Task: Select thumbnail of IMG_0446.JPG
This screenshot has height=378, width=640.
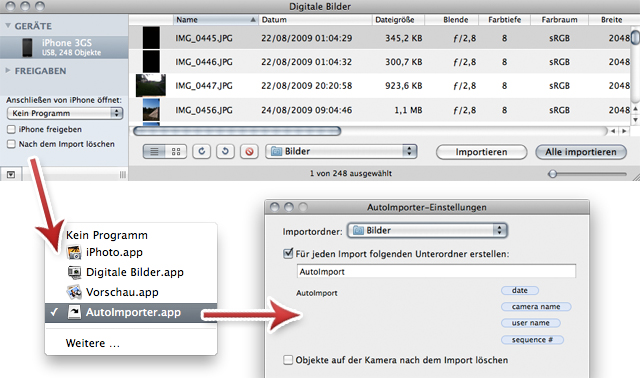Action: (x=151, y=62)
